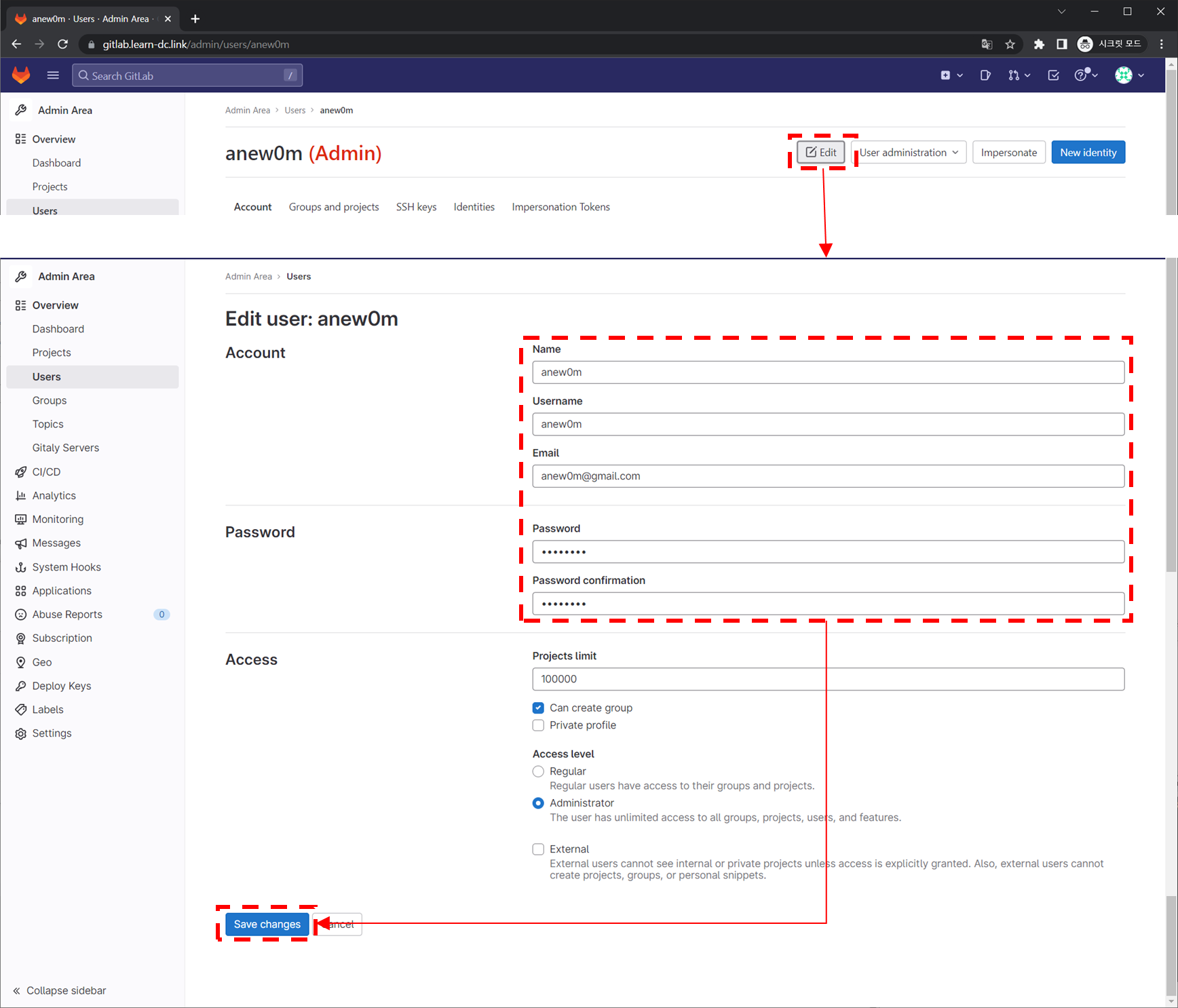Bookmark this page with the star icon
Viewport: 1178px width, 1008px height.
coord(1010,45)
